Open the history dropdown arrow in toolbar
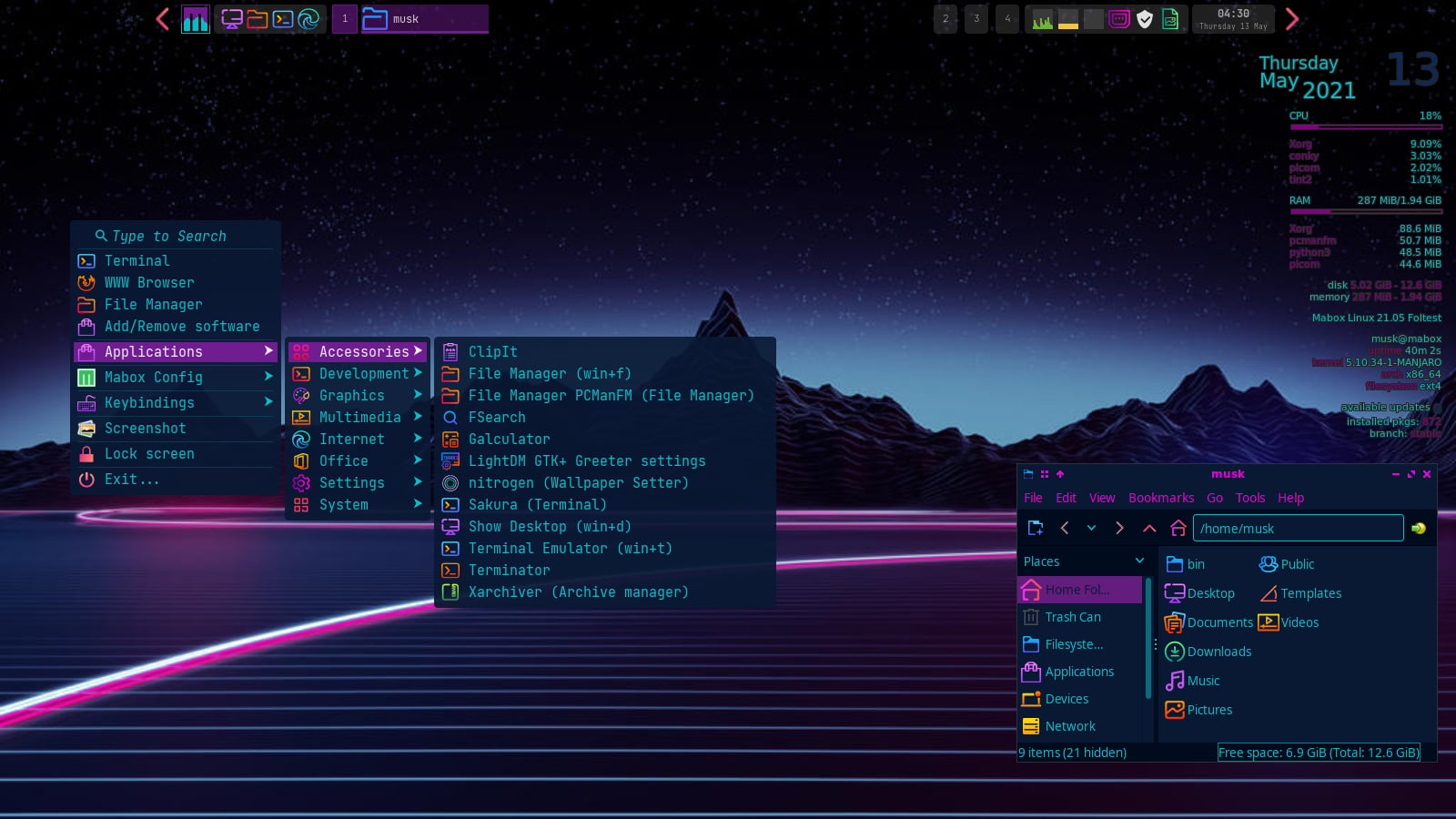Screen dimensions: 1456x819 click(x=1091, y=528)
